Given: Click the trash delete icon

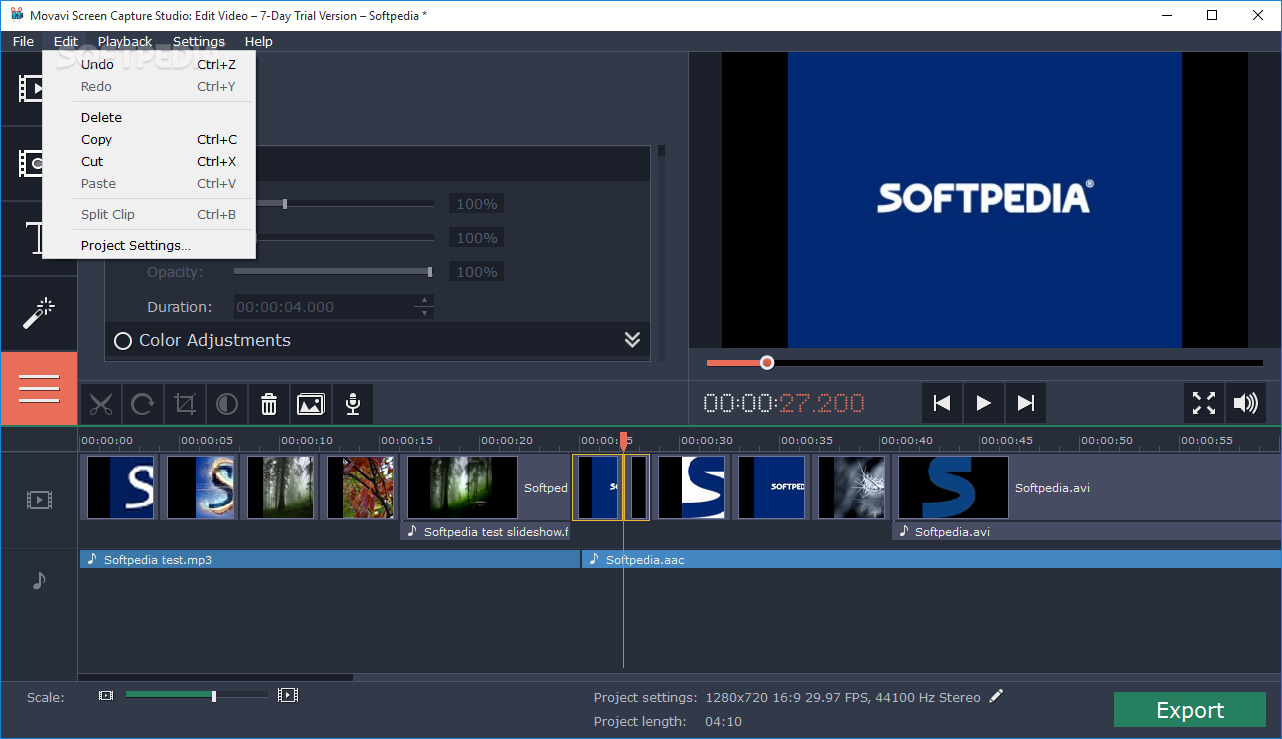Looking at the screenshot, I should (268, 404).
